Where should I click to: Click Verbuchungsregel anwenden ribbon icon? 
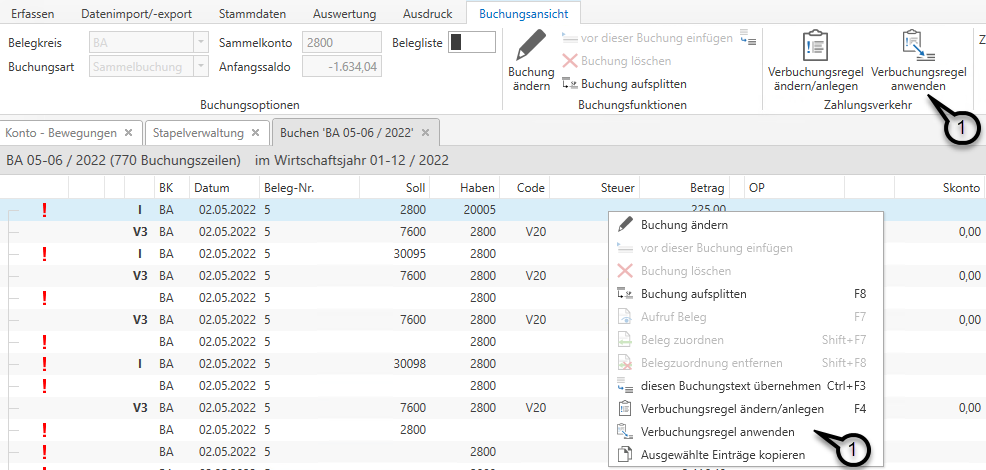[918, 49]
